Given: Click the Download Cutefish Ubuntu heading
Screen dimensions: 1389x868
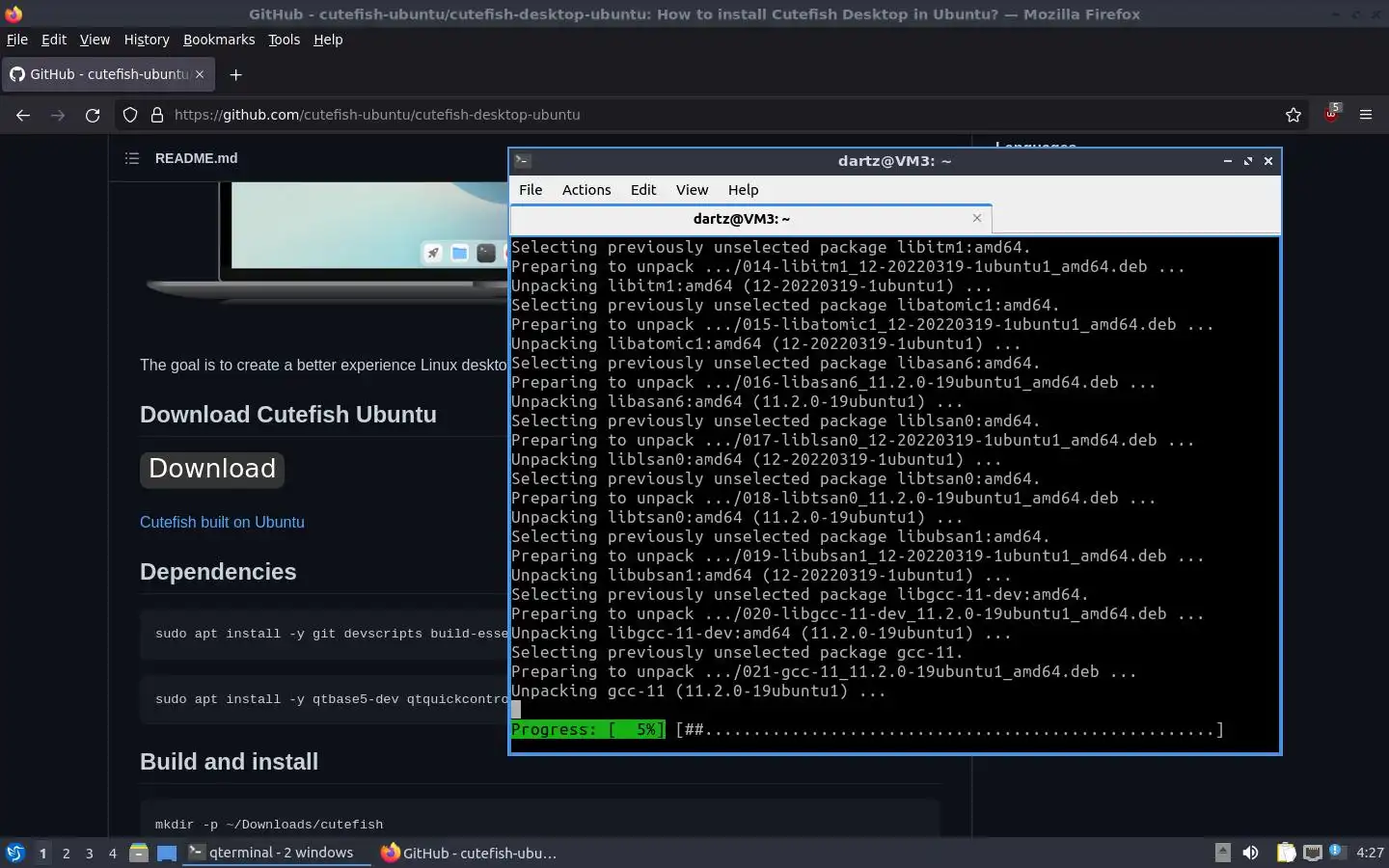Looking at the screenshot, I should coord(288,415).
